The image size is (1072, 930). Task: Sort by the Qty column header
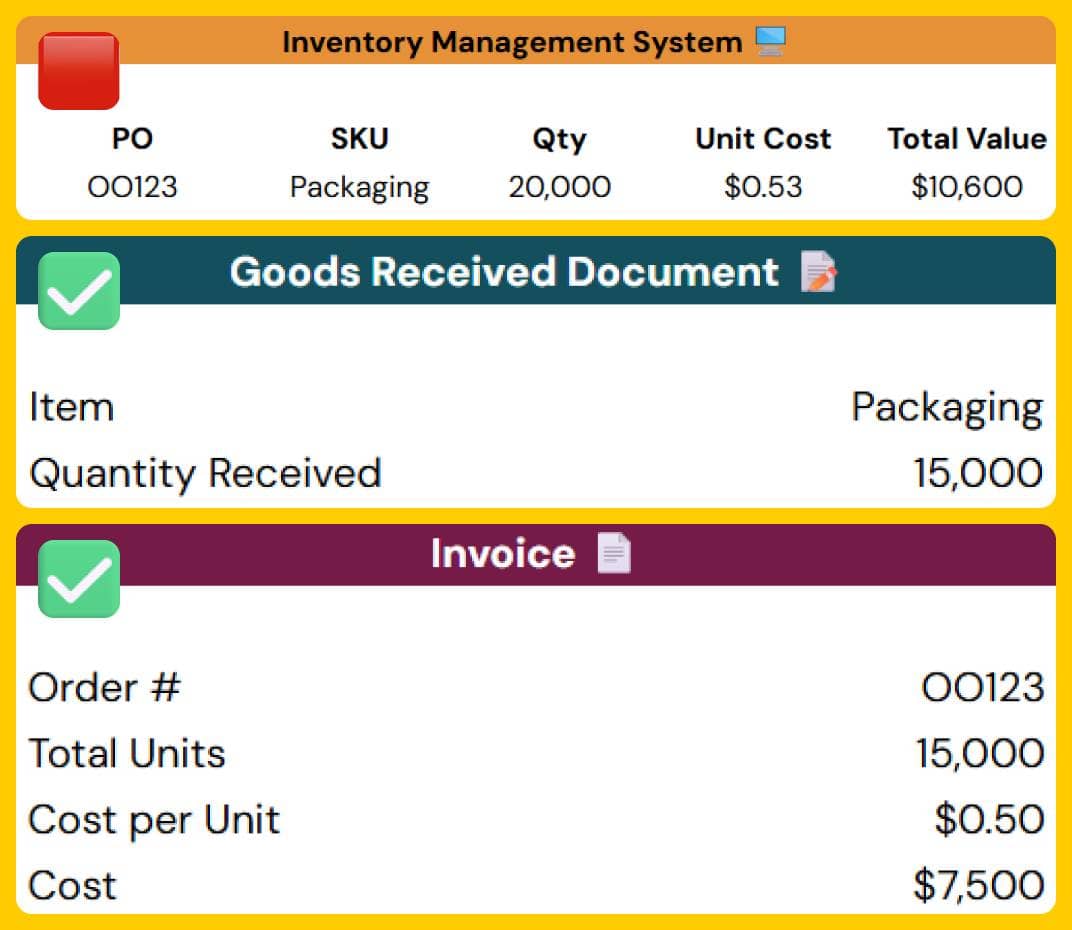click(x=559, y=139)
